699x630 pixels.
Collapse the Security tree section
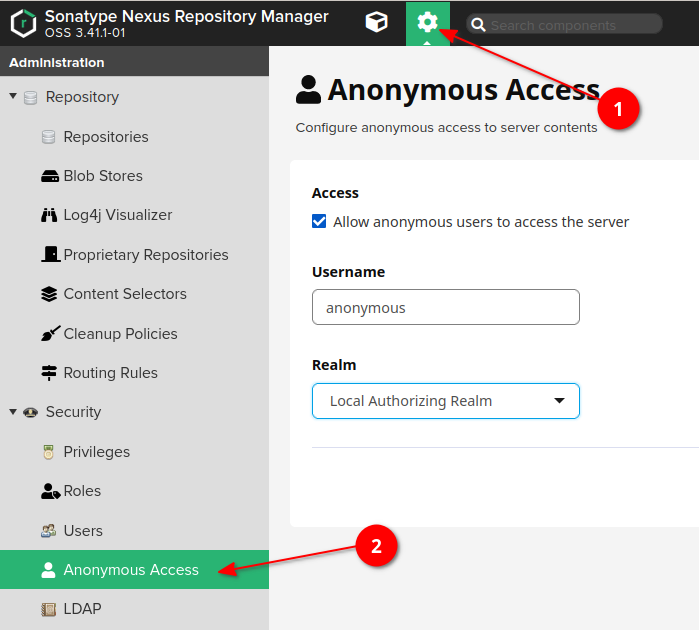coord(13,412)
